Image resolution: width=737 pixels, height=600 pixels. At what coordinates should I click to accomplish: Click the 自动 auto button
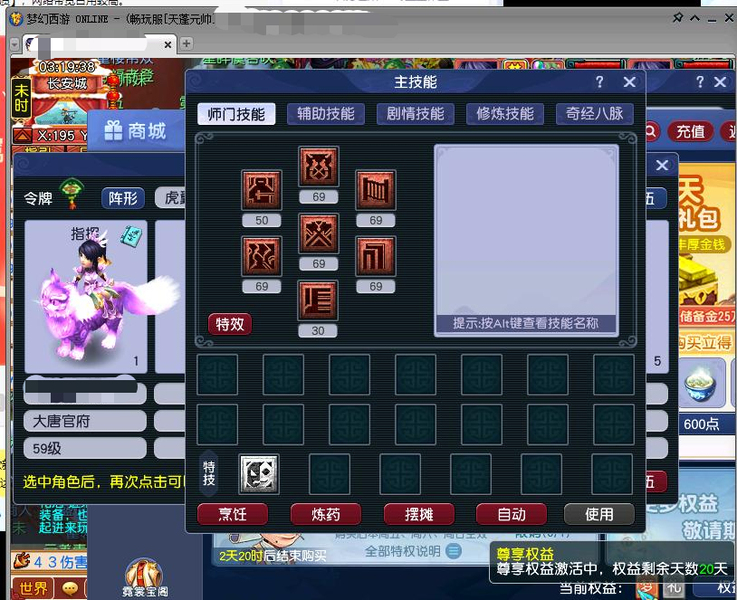click(x=511, y=514)
